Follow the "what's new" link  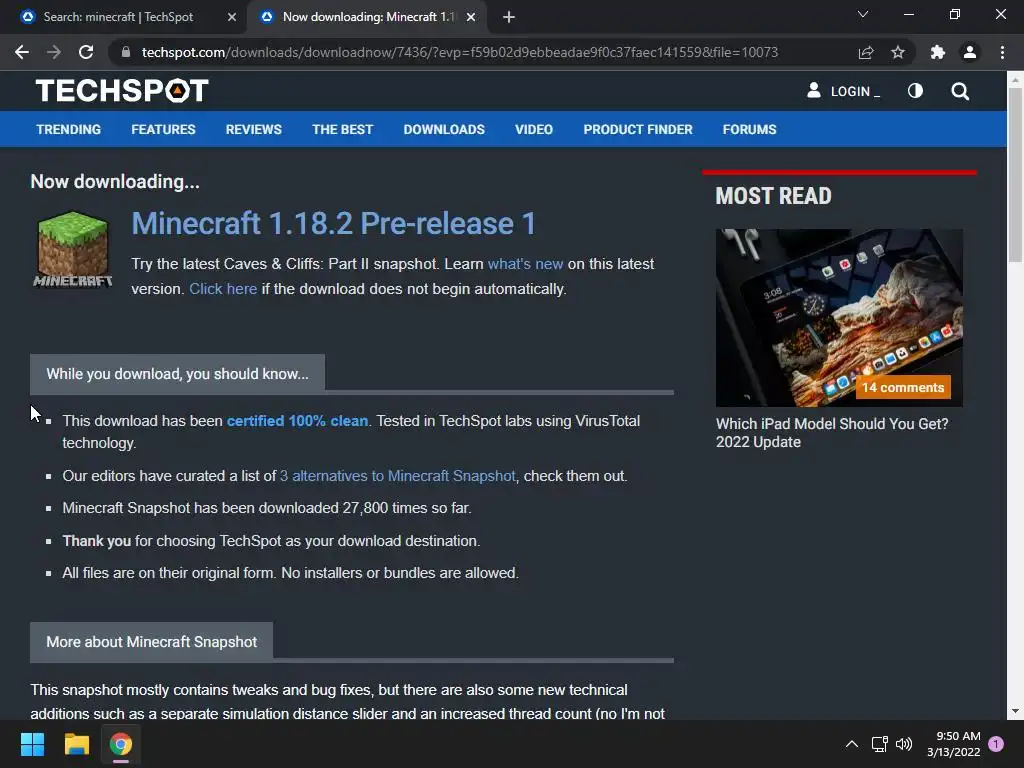click(525, 264)
